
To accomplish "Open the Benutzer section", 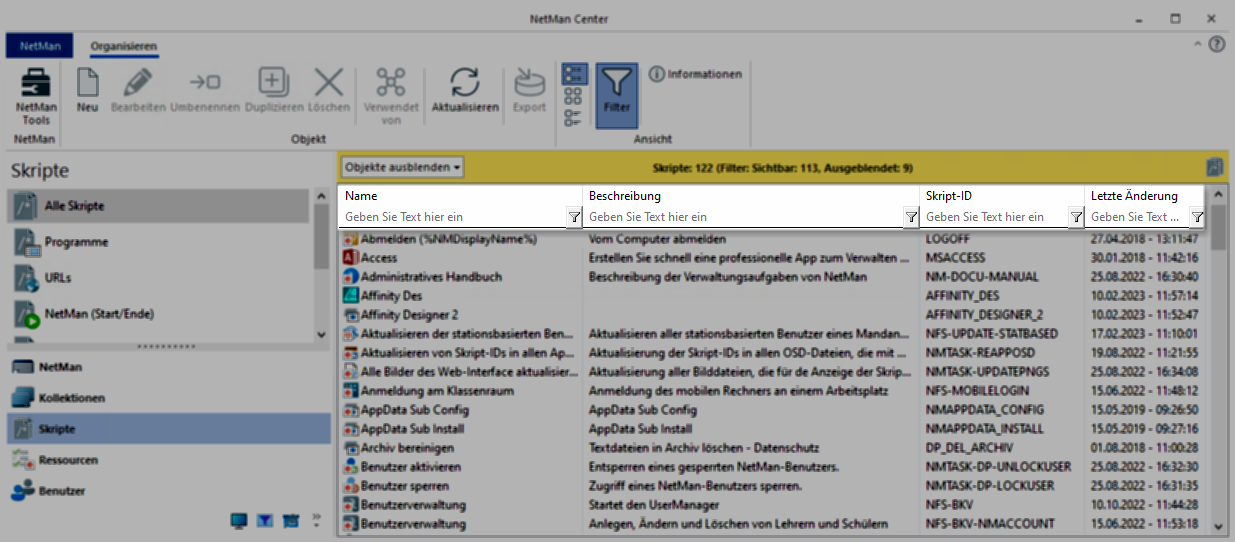I will click(61, 491).
